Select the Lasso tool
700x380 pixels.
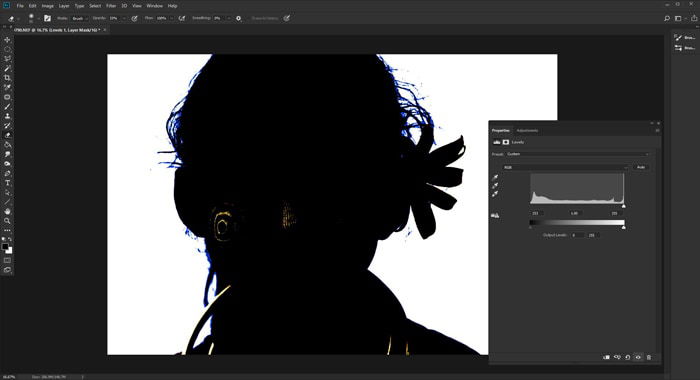coord(7,58)
